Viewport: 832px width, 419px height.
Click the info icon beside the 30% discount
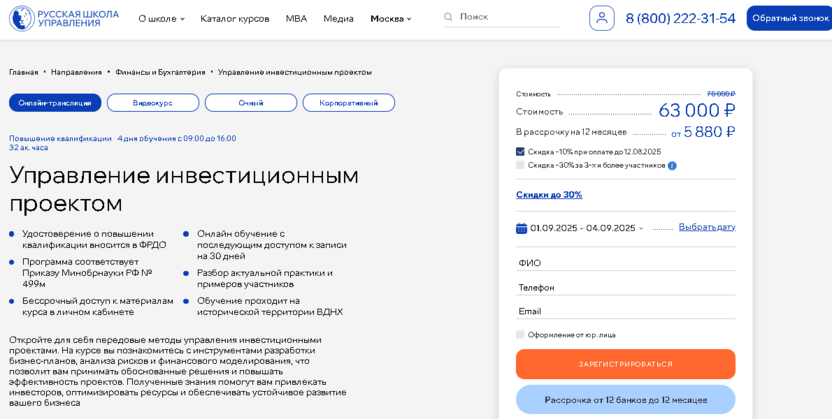click(672, 166)
